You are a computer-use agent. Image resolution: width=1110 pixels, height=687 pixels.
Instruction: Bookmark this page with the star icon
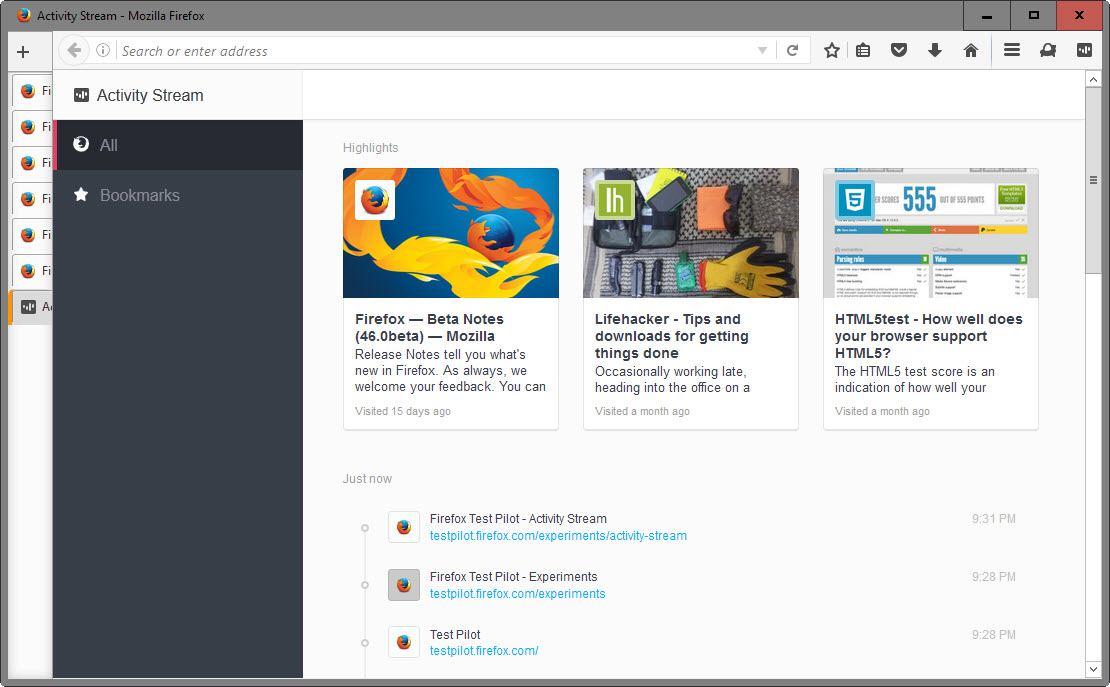(832, 50)
